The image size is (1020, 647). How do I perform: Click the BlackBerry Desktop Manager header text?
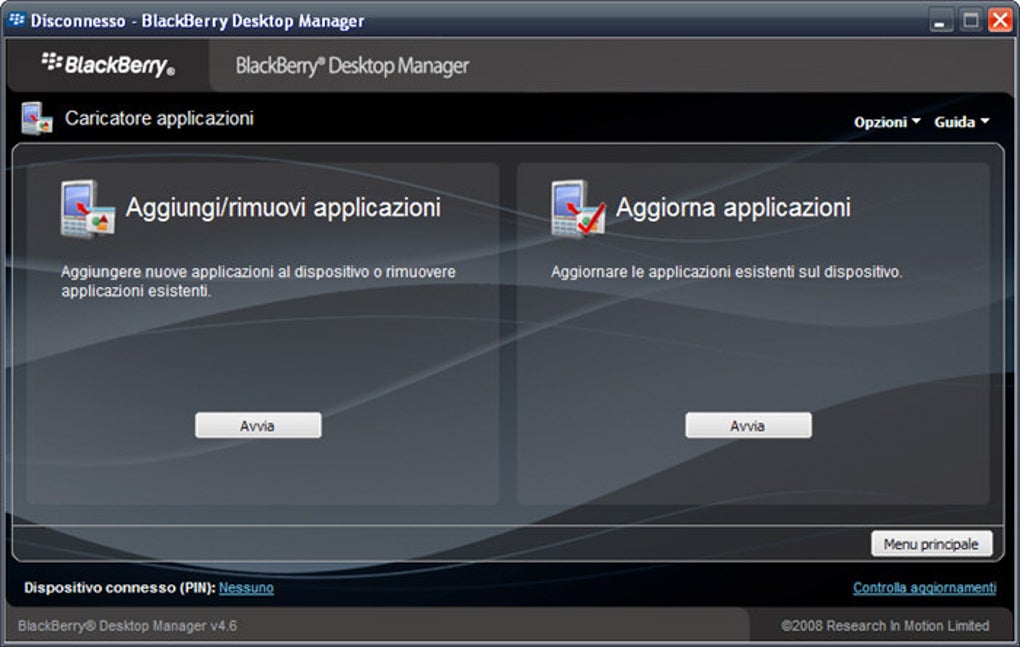[352, 66]
